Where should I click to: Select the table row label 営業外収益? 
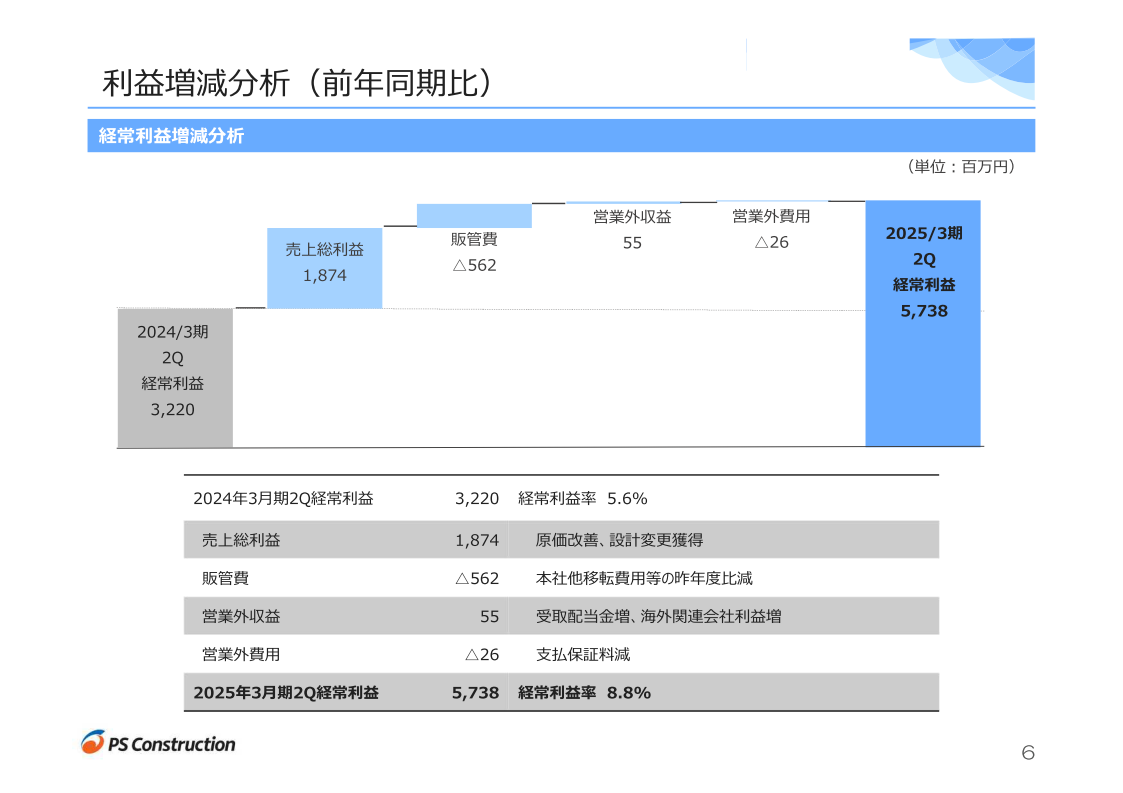pyautogui.click(x=241, y=616)
